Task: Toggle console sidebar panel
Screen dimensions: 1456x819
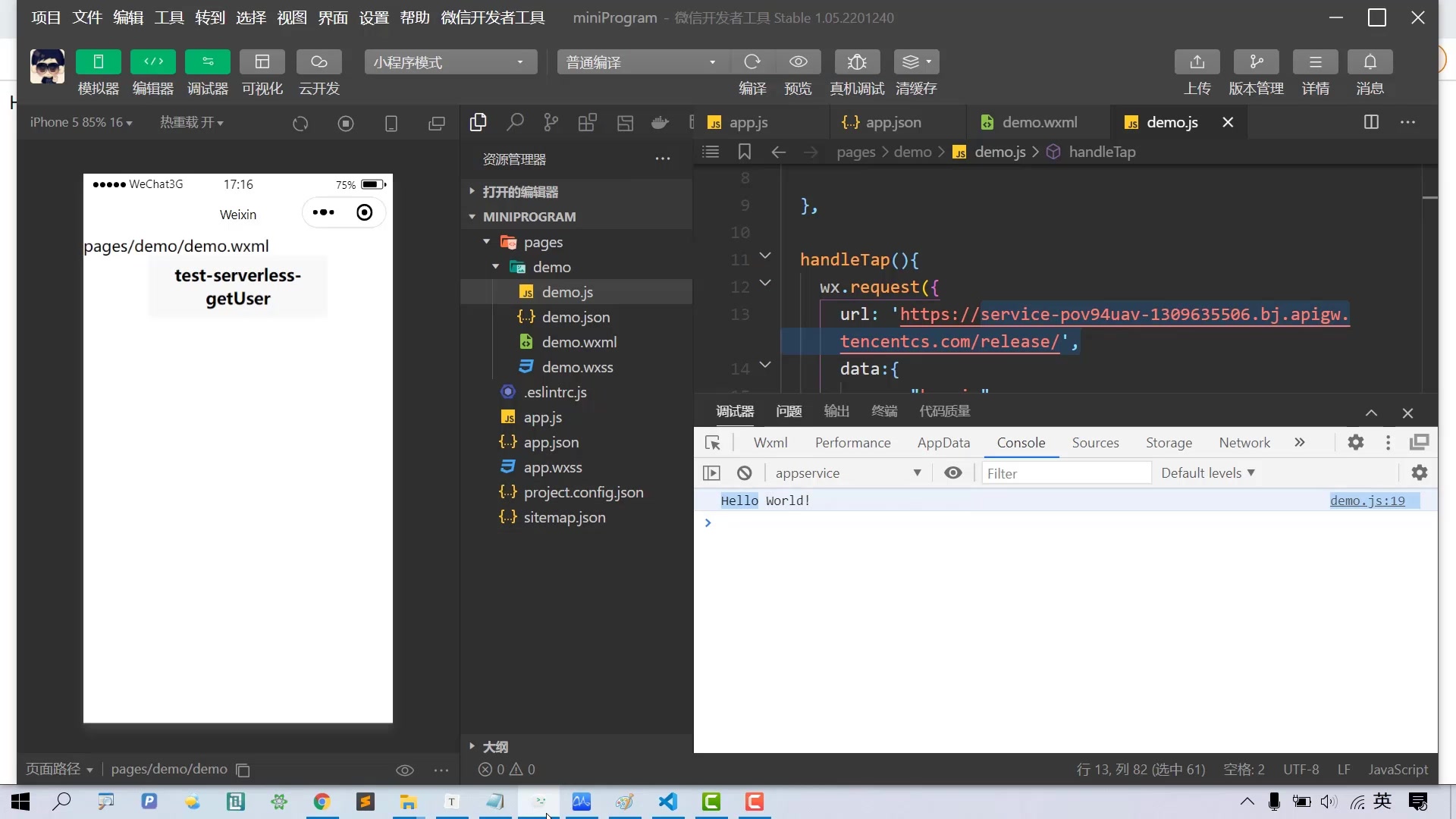Action: pyautogui.click(x=711, y=473)
